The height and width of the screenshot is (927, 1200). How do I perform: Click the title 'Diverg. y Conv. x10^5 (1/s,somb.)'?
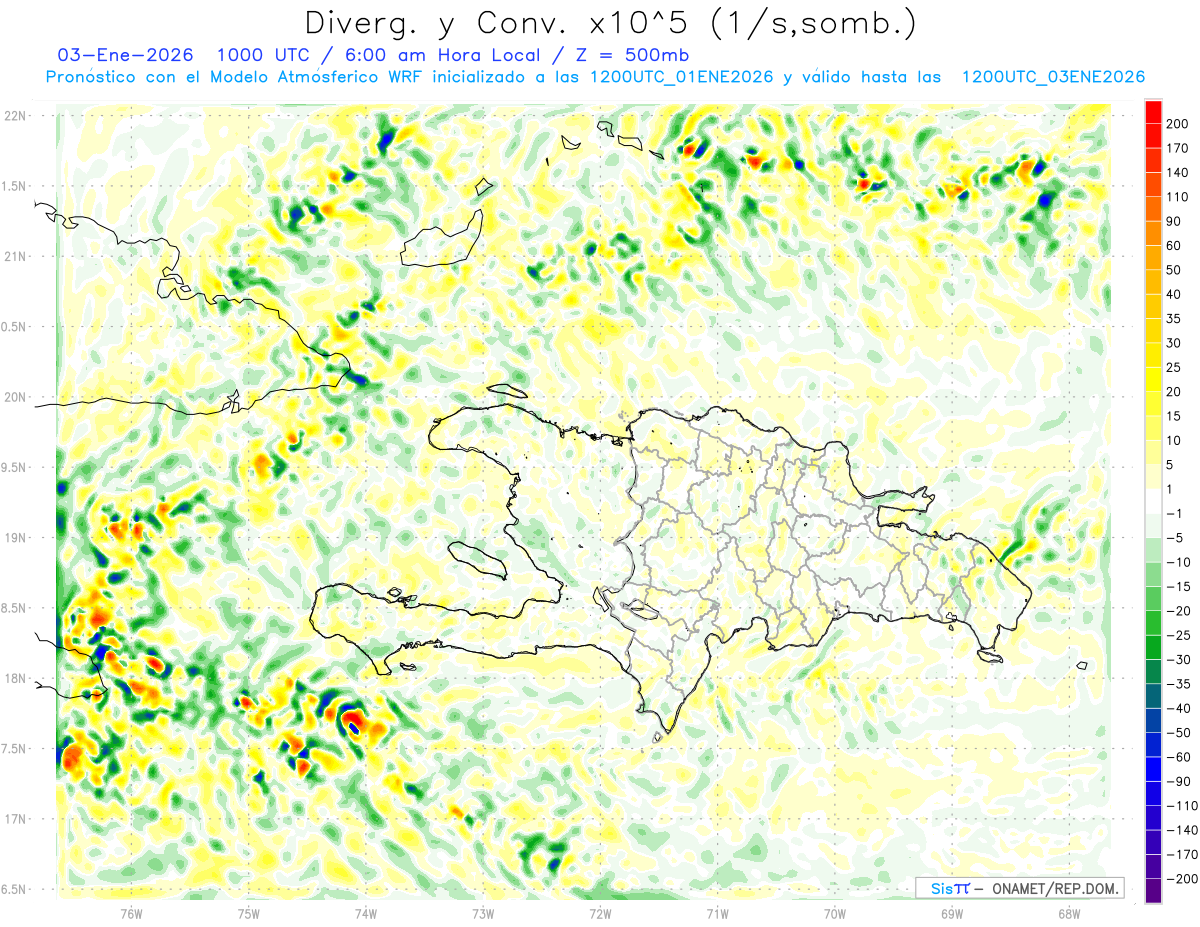point(610,23)
